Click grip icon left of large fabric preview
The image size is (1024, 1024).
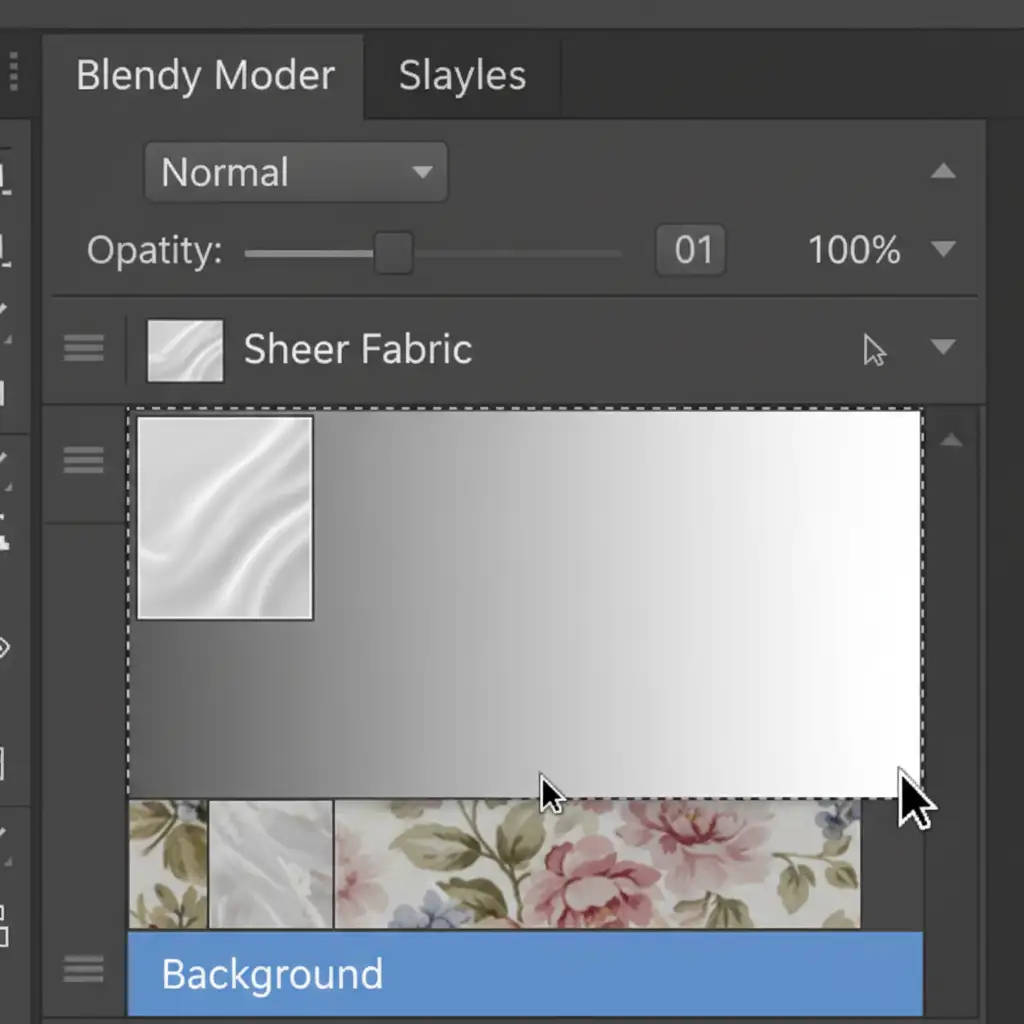[x=84, y=460]
